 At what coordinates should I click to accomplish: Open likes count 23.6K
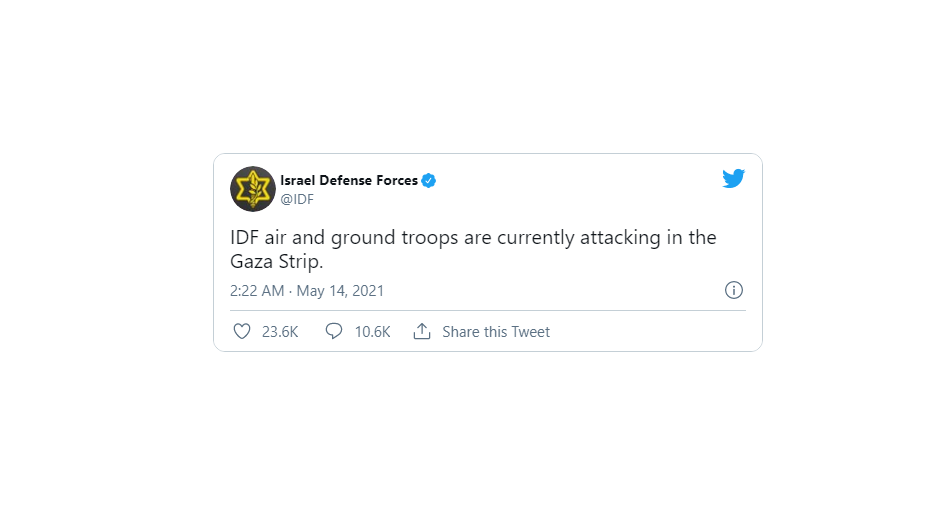[x=280, y=332]
